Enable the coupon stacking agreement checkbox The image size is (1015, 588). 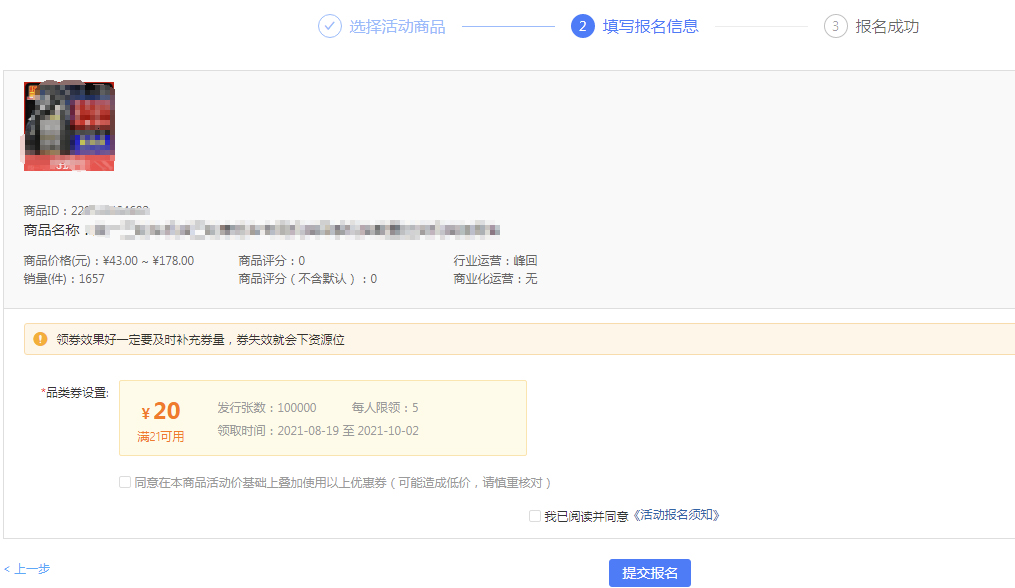125,481
